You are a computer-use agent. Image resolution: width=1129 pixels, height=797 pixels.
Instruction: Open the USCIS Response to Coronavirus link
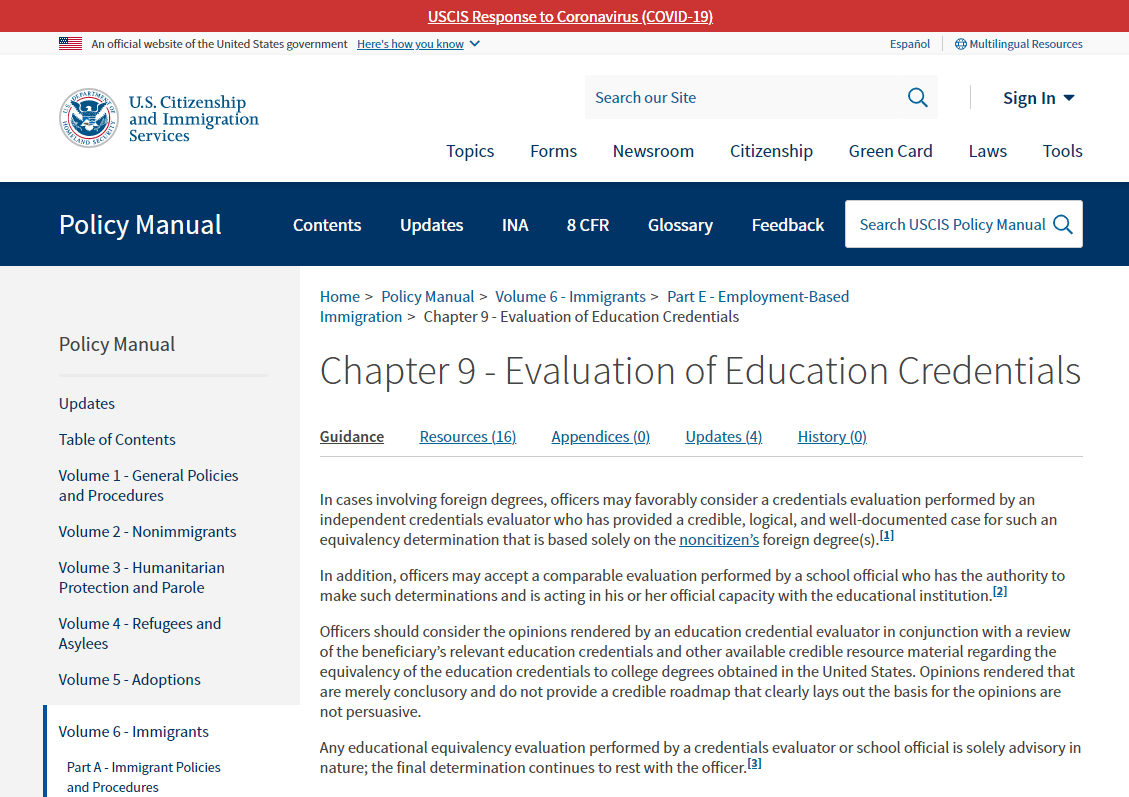570,17
